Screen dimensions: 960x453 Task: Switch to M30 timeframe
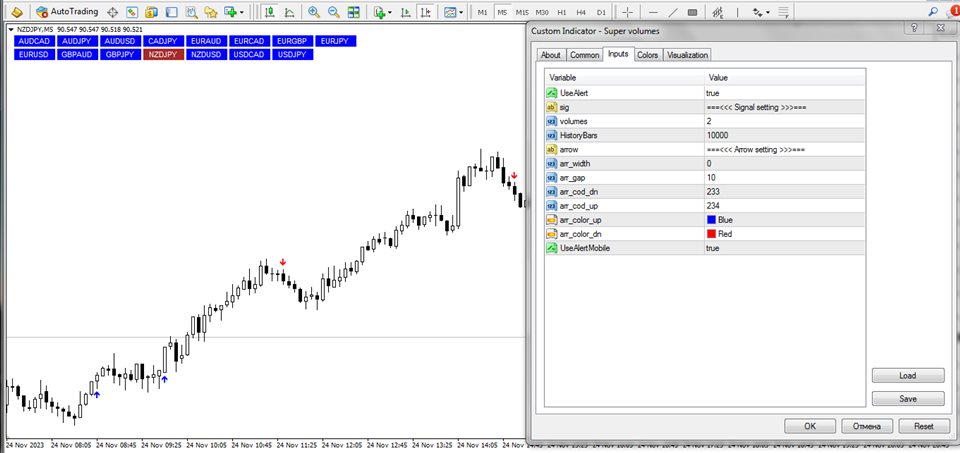tap(542, 12)
